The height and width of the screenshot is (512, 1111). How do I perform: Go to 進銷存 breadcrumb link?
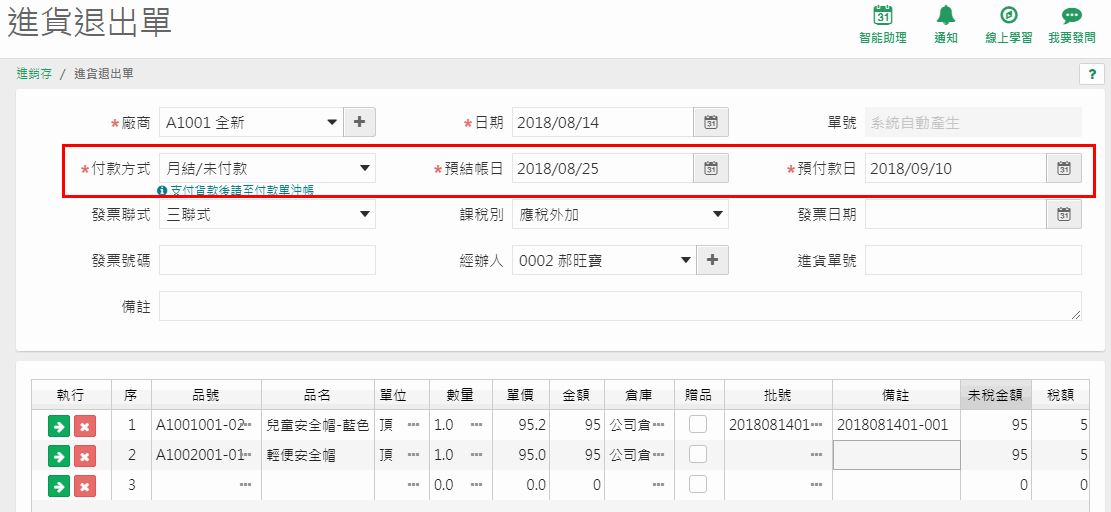tap(34, 74)
